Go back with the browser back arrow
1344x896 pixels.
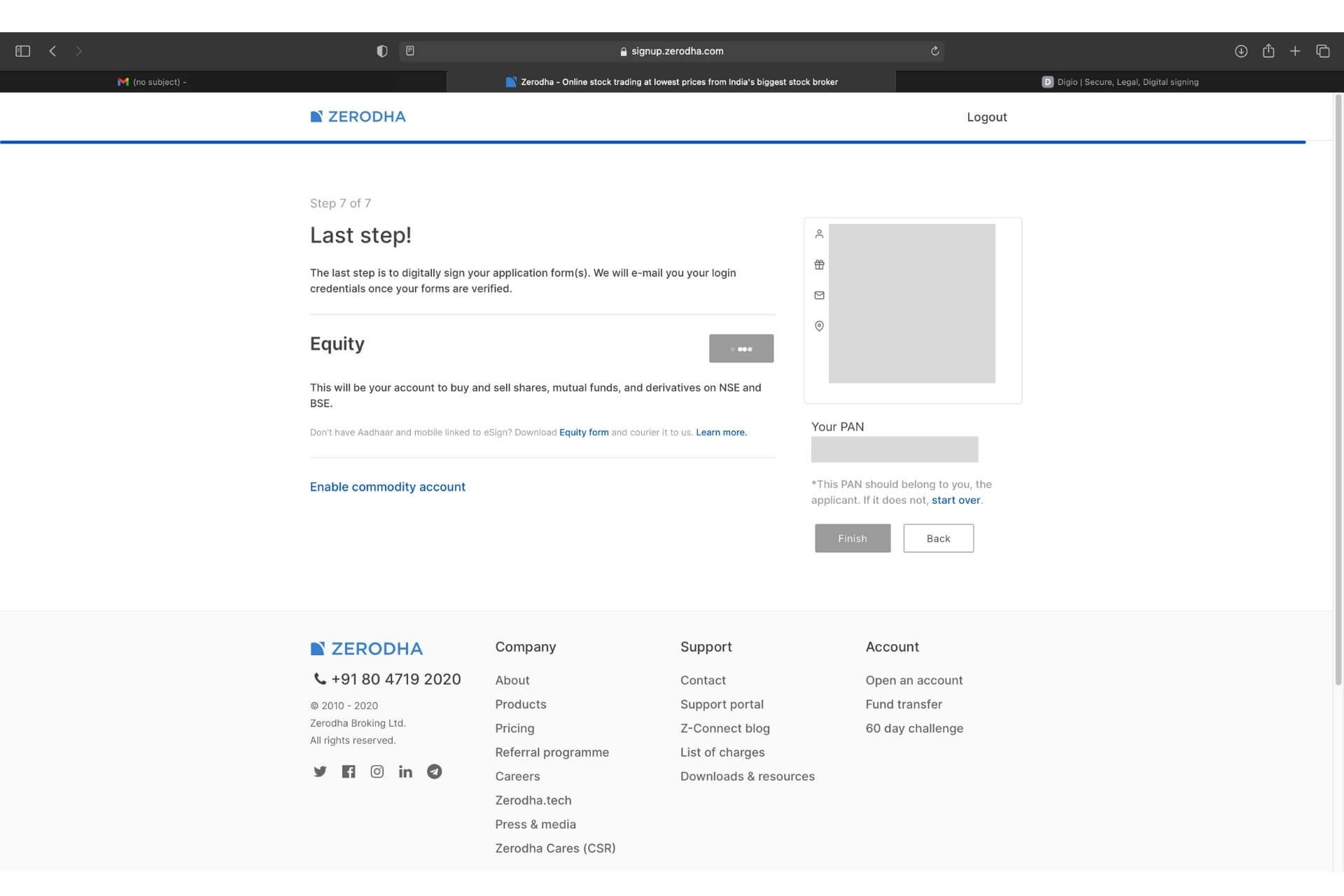(x=52, y=51)
